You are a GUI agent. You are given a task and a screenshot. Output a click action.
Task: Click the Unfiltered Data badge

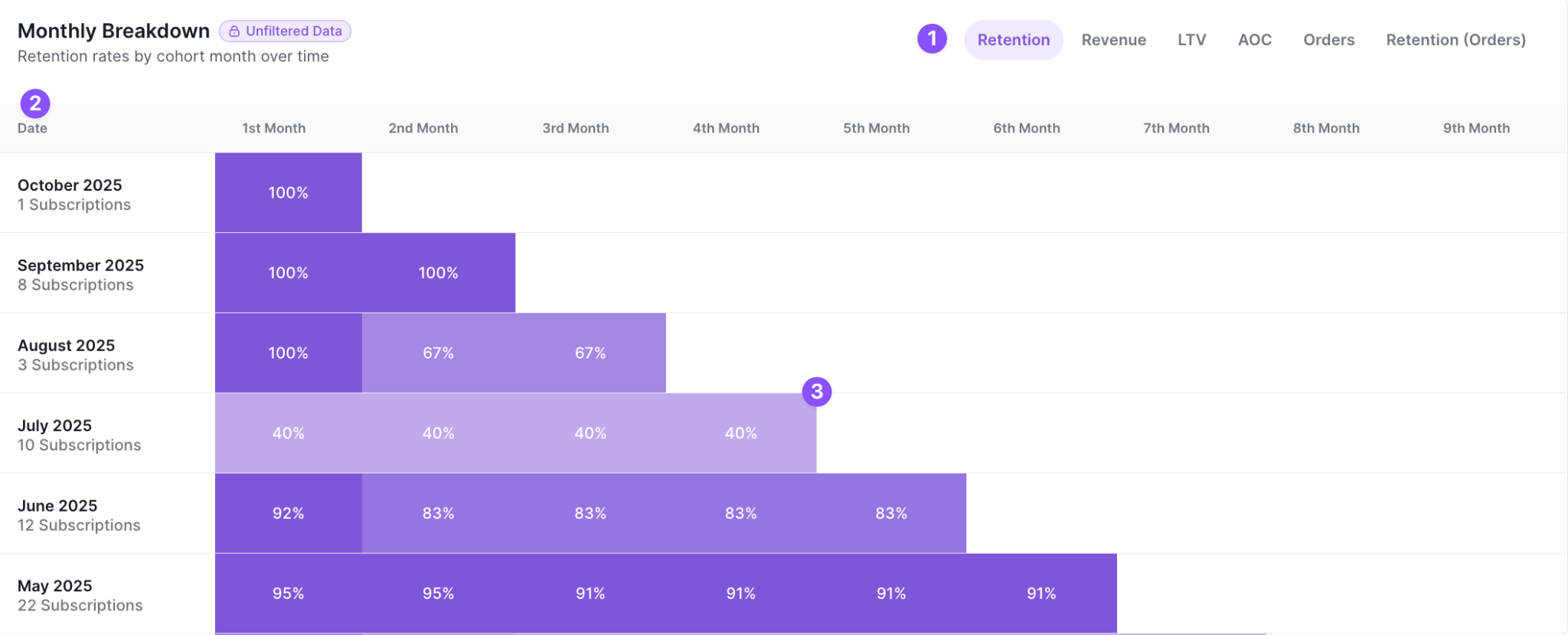pyautogui.click(x=285, y=31)
